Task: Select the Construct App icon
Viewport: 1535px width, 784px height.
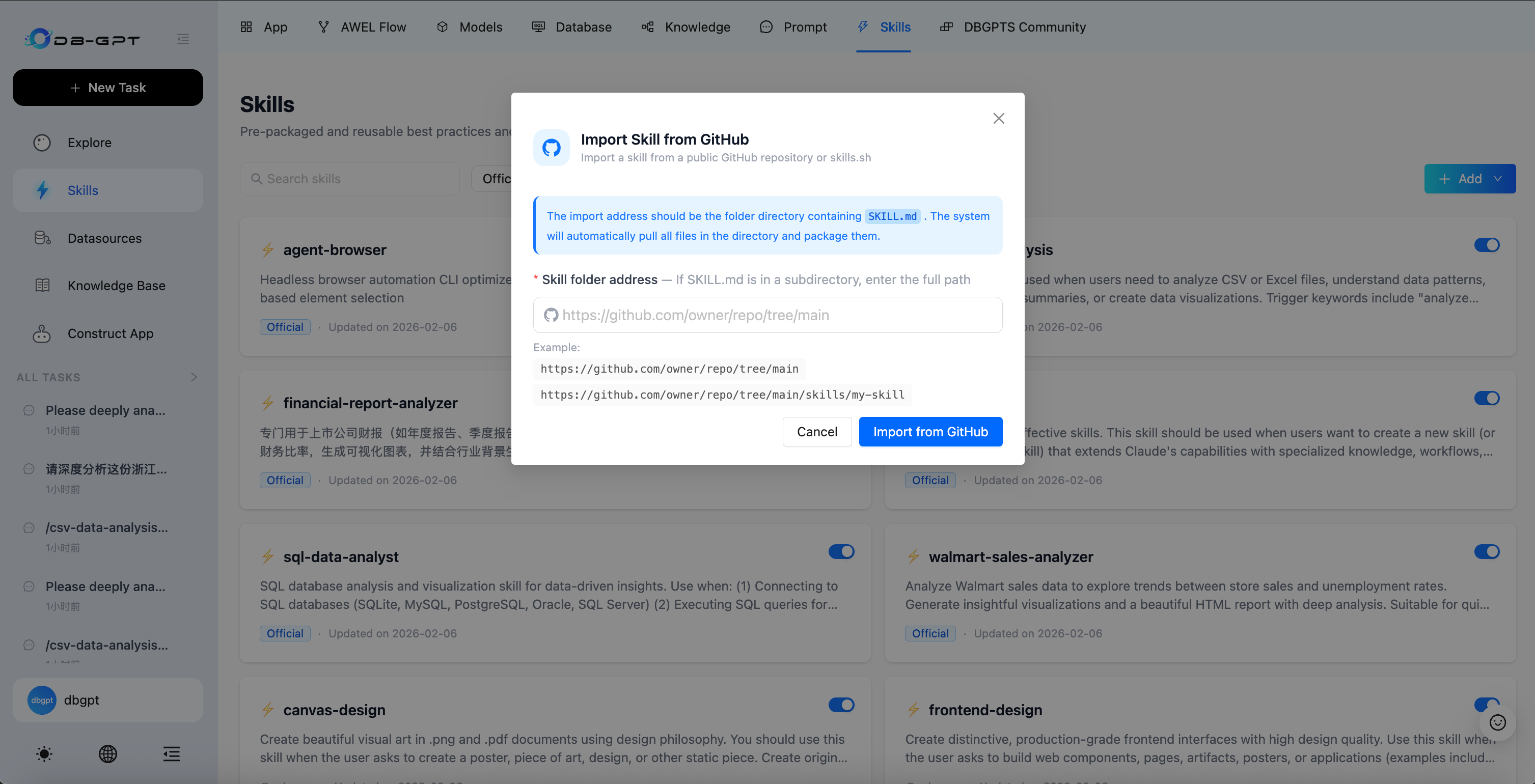Action: tap(42, 333)
